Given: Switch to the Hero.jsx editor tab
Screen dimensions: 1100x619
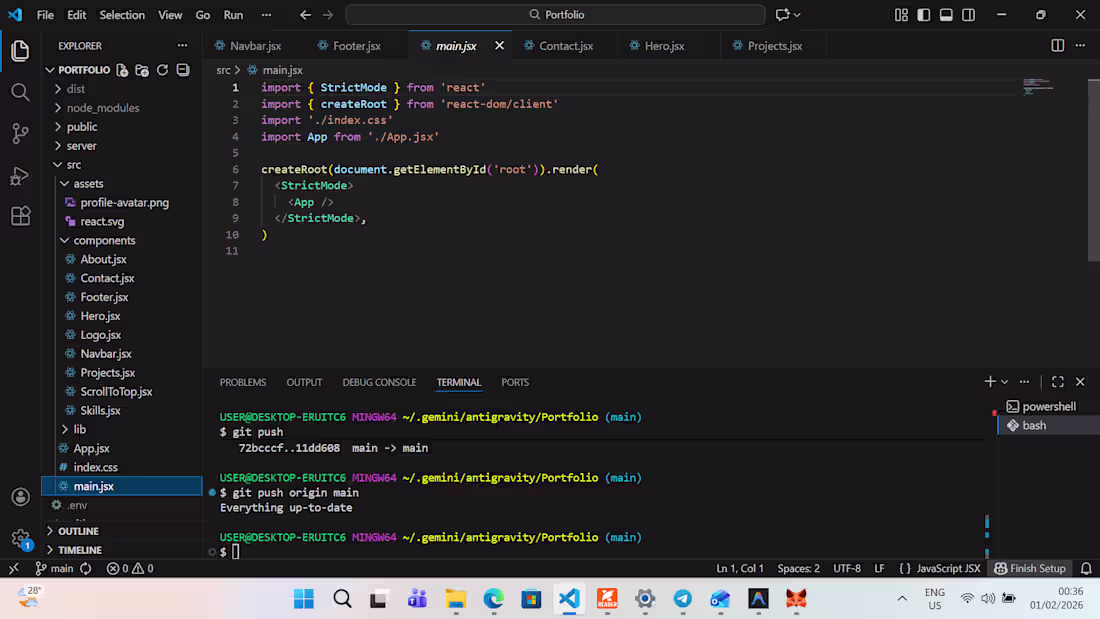Looking at the screenshot, I should pos(664,46).
